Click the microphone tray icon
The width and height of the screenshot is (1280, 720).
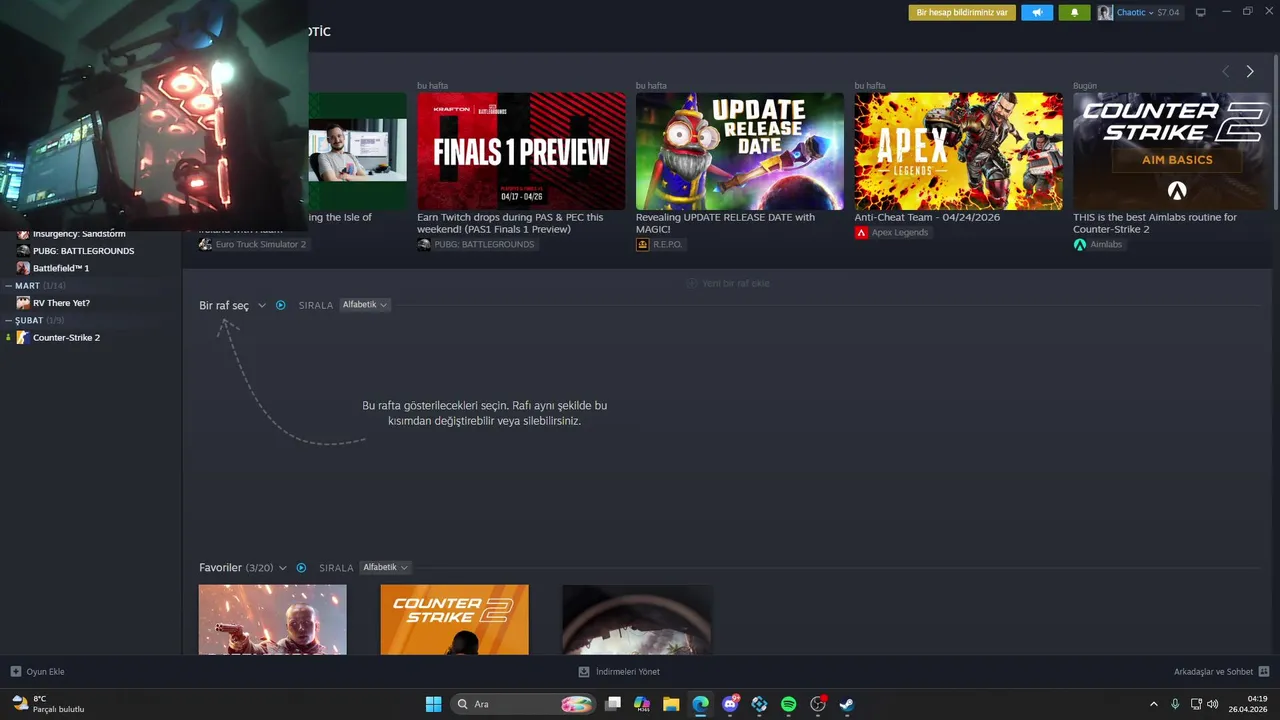[x=1175, y=704]
